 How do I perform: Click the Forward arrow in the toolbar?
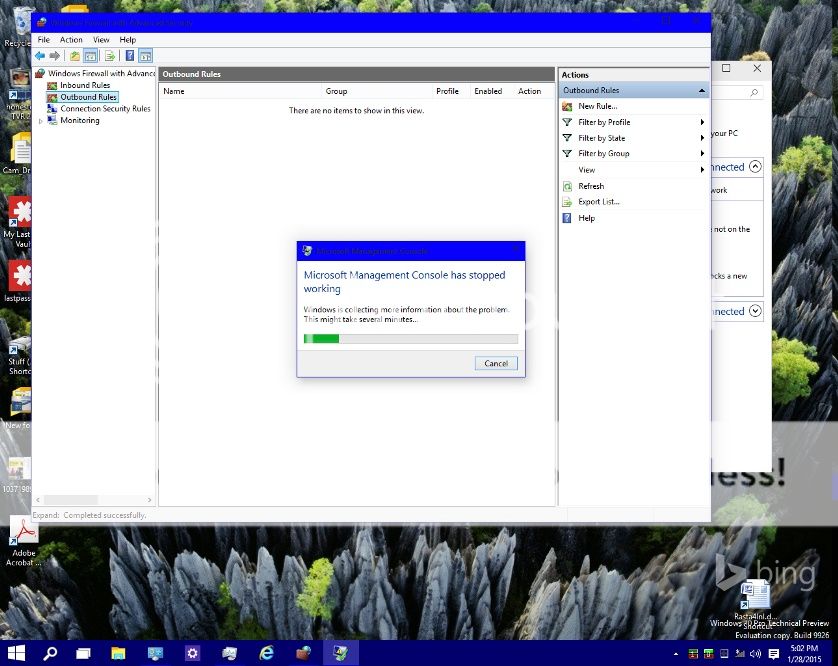pyautogui.click(x=55, y=56)
